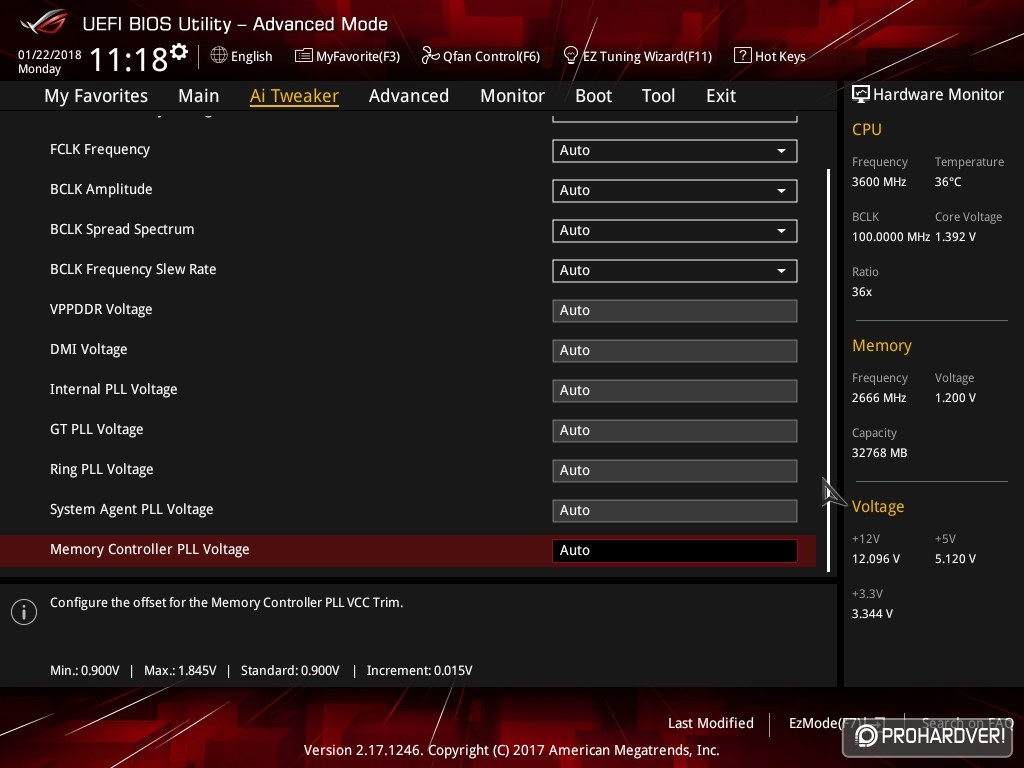
Task: Click the VPPDDR Voltage input field
Action: [675, 311]
